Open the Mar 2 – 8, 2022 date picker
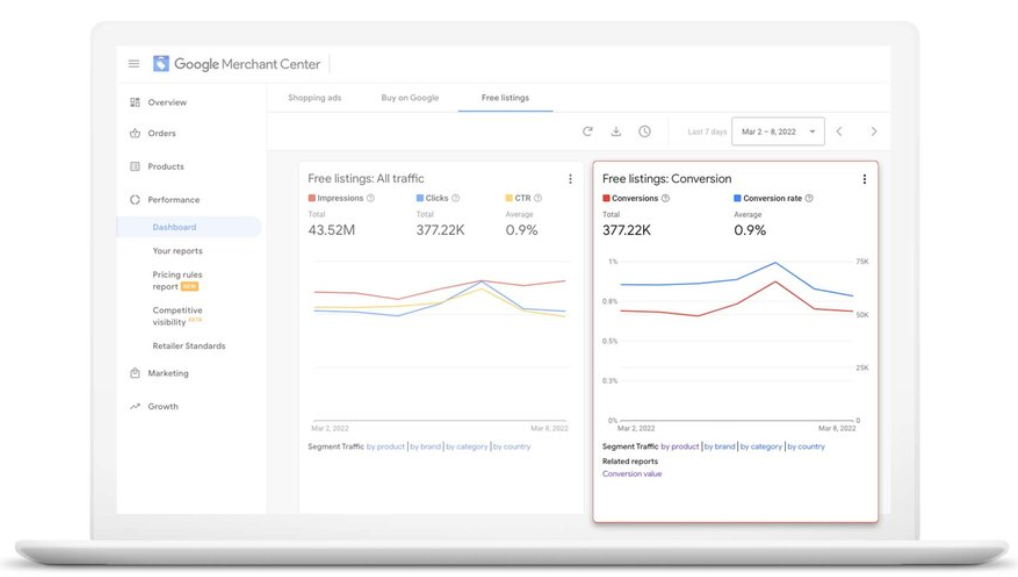Image resolution: width=1018 pixels, height=577 pixels. click(778, 130)
